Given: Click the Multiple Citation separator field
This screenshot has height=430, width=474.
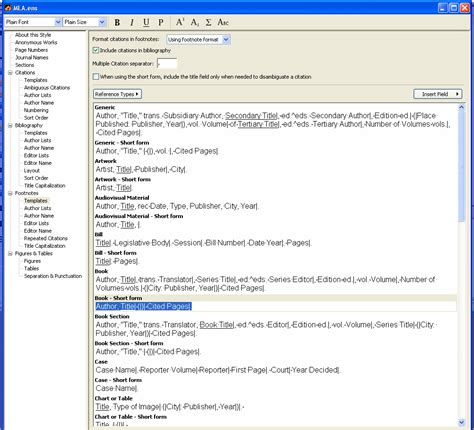Looking at the screenshot, I should tap(167, 63).
